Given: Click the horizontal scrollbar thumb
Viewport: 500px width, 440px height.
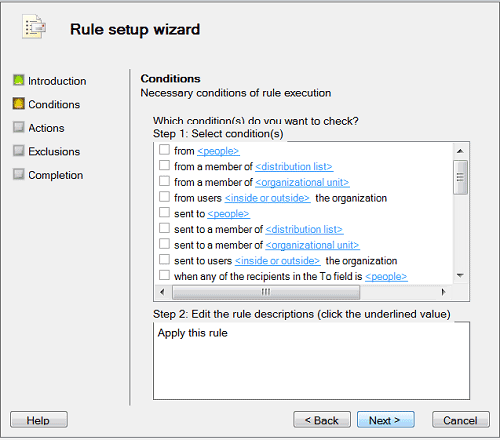Looking at the screenshot, I should pyautogui.click(x=266, y=292).
